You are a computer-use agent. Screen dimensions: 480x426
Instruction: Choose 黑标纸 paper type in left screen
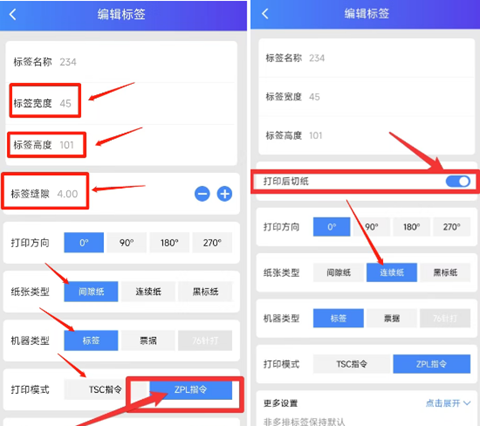205,292
